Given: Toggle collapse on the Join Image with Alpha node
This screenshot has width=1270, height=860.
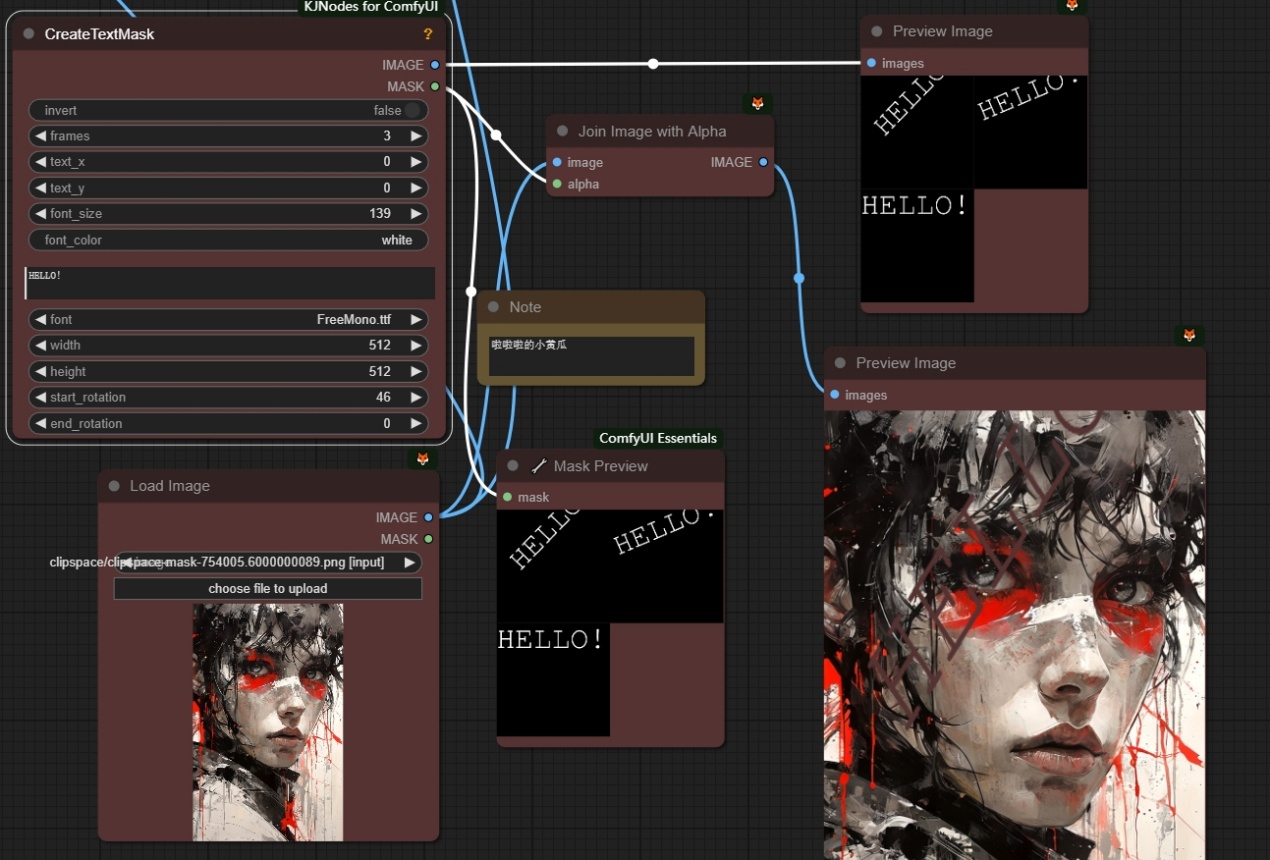Looking at the screenshot, I should click(562, 131).
